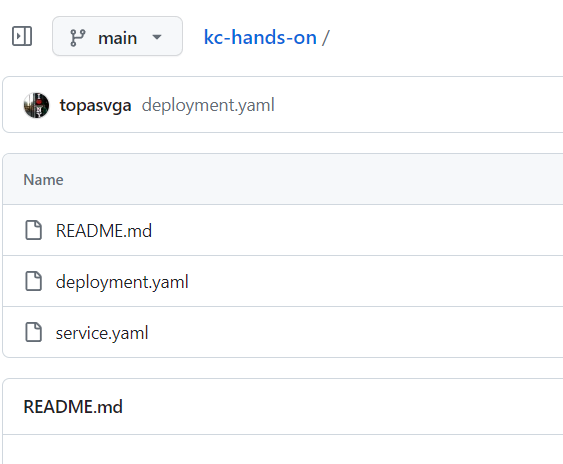Click the topasvga user avatar
This screenshot has height=464, width=563.
36,105
